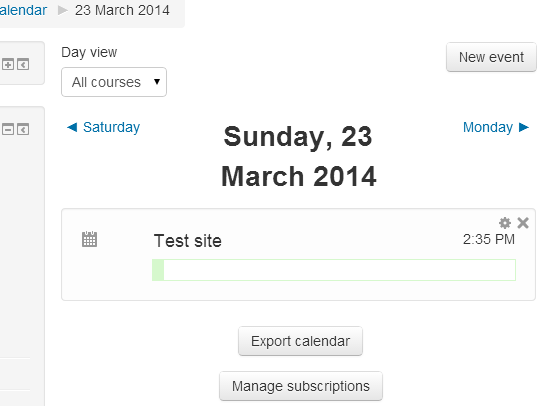The image size is (555, 406).
Task: Open Manage subscriptions
Action: point(301,386)
